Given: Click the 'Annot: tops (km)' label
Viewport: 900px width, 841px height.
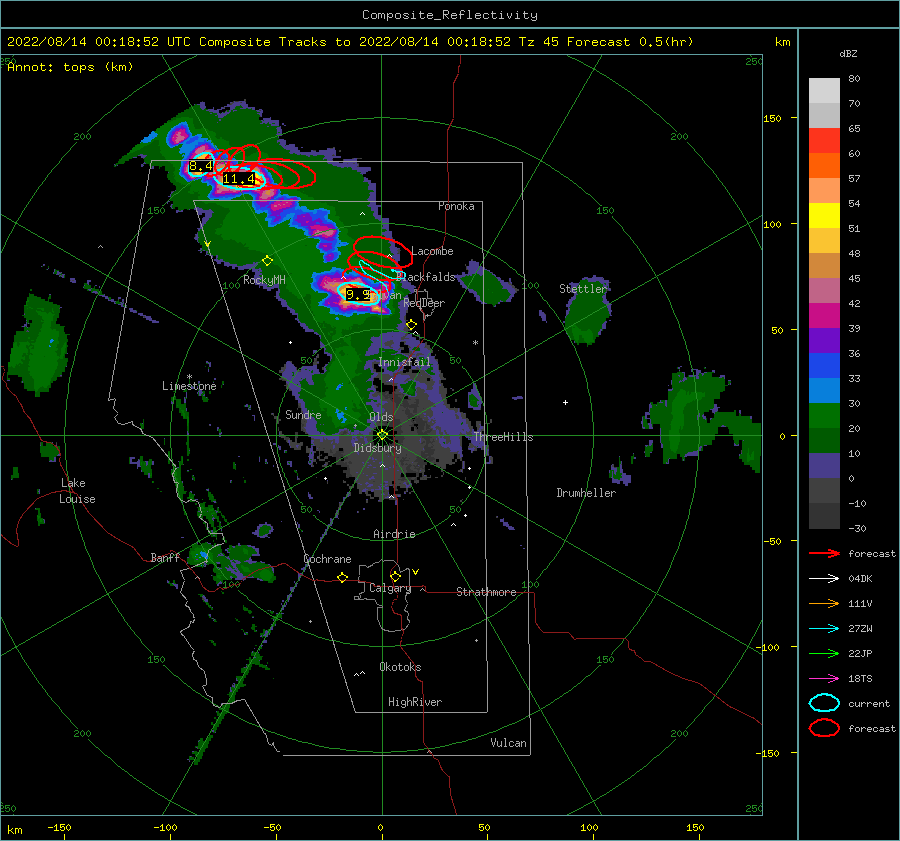Looking at the screenshot, I should (x=70, y=67).
